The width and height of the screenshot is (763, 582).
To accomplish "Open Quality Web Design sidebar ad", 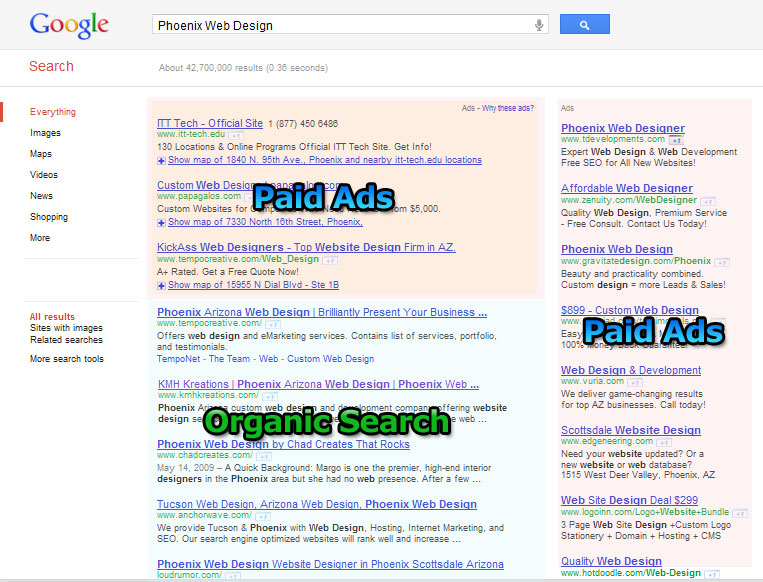I will [x=611, y=561].
